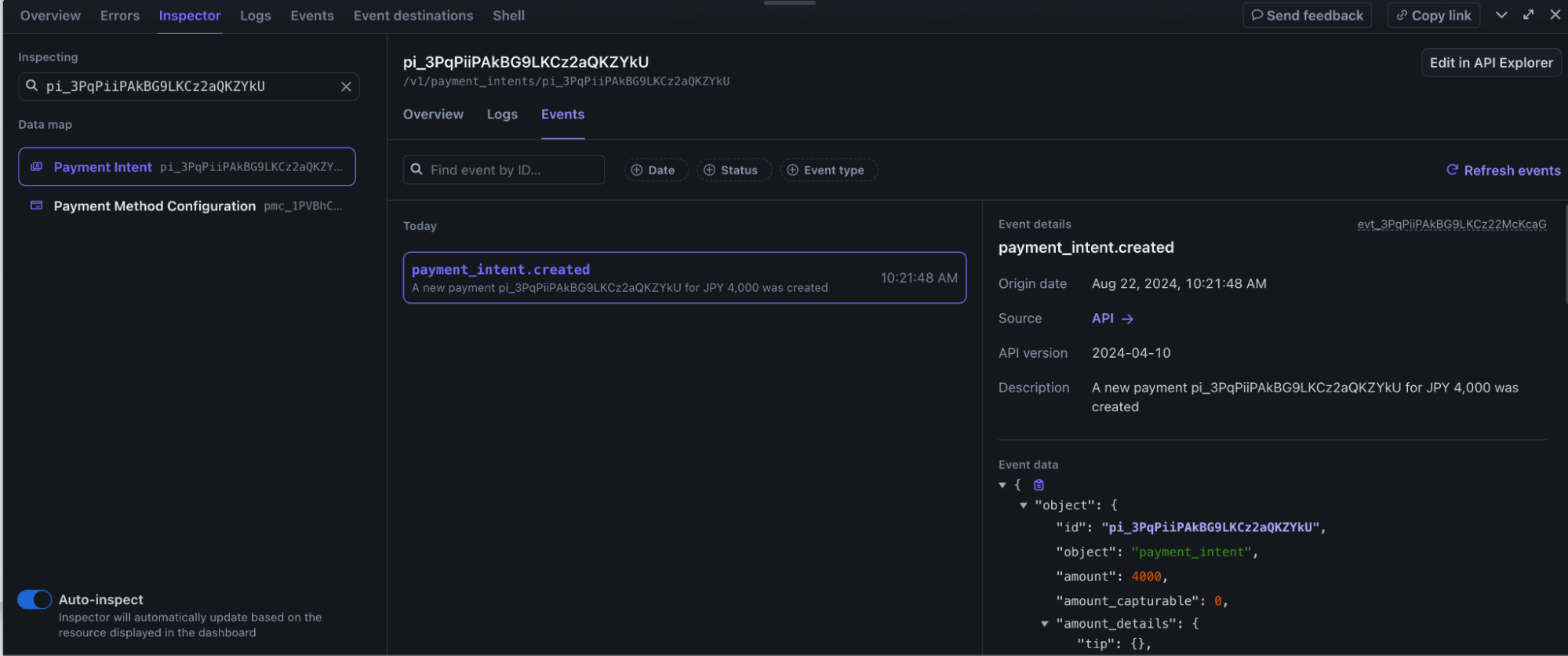Switch to the resource Overview sub-tab
The width and height of the screenshot is (1568, 656).
point(433,115)
